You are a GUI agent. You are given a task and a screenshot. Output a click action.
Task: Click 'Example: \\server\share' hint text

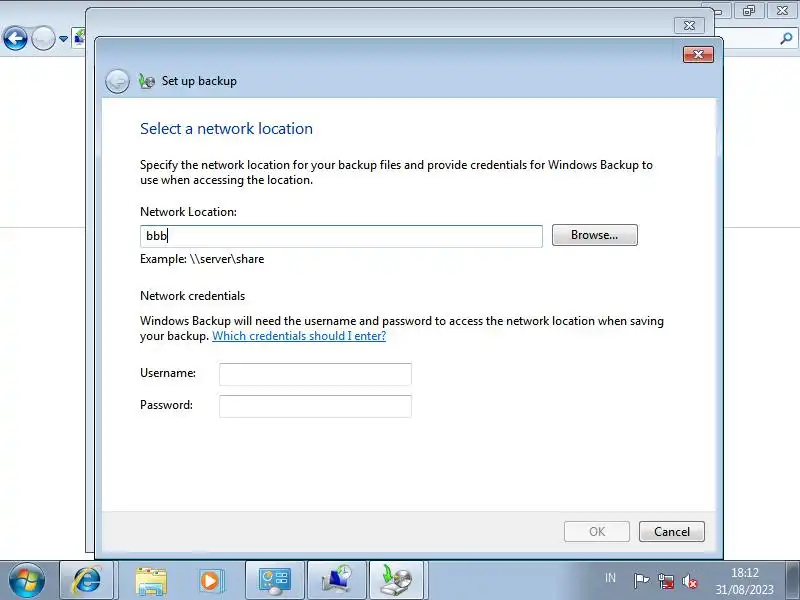[x=202, y=259]
